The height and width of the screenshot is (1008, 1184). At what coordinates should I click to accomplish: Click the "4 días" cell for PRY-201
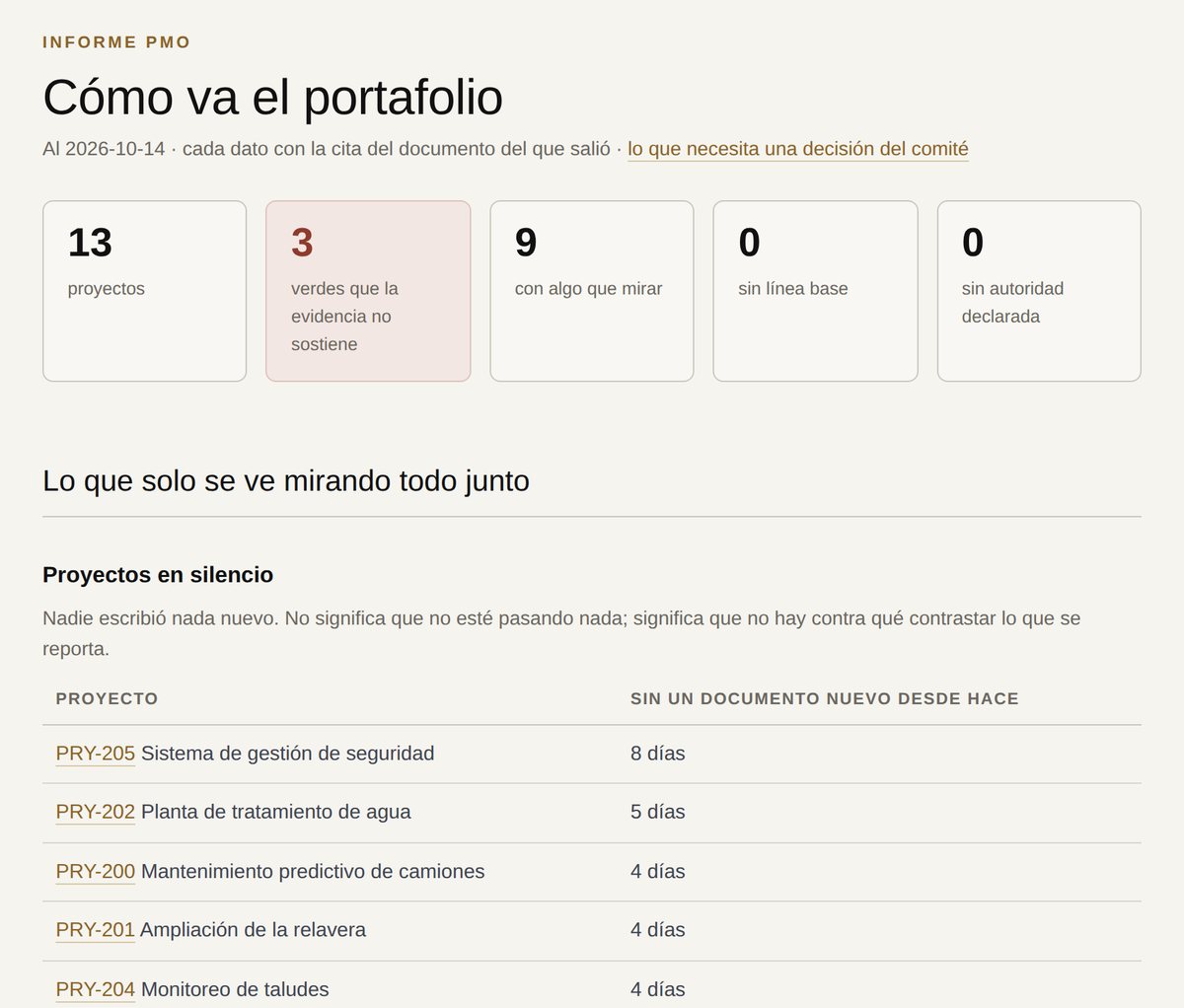tap(658, 929)
